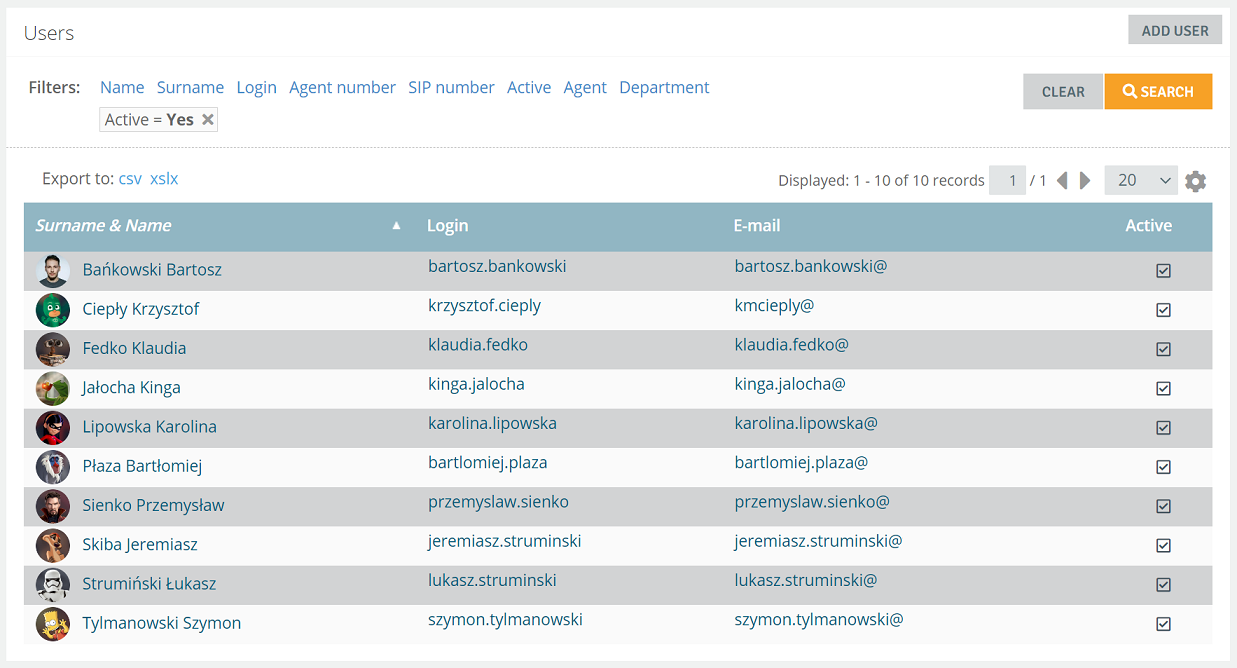This screenshot has height=668, width=1237.
Task: Toggle Active checkbox for Ciepły Krzysztof
Action: tap(1163, 310)
